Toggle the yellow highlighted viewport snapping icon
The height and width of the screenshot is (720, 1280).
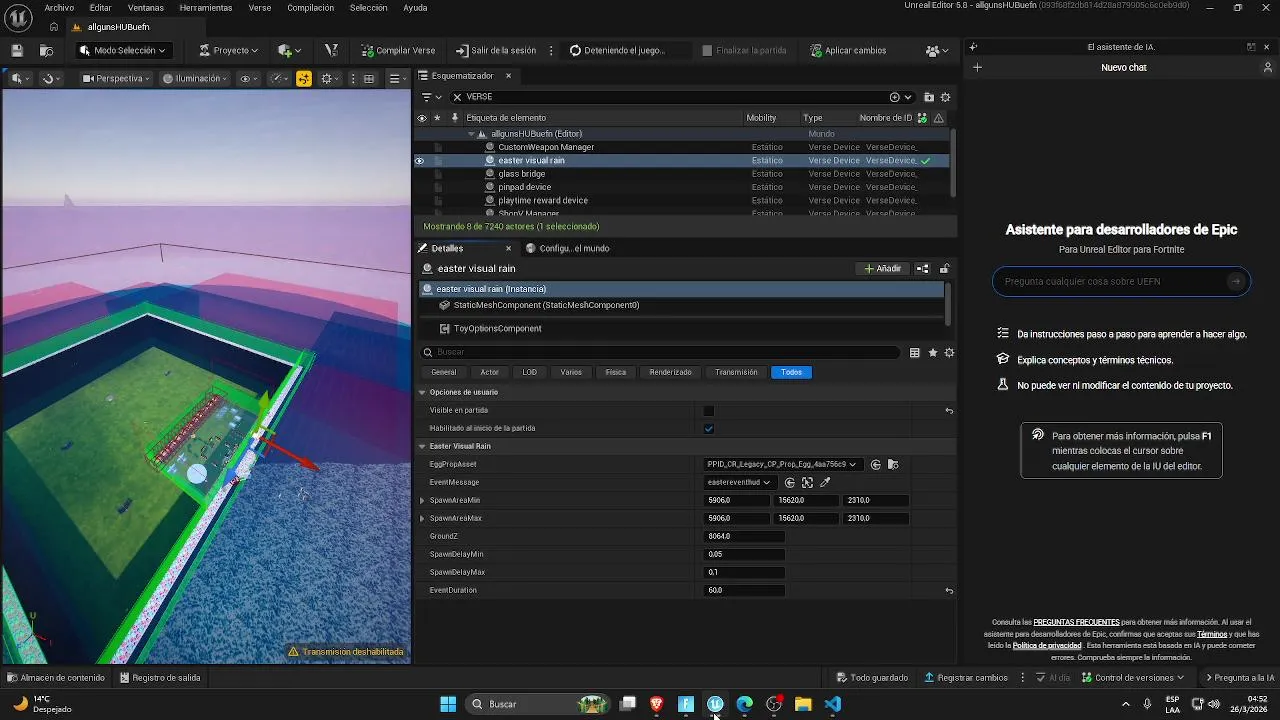coord(304,78)
